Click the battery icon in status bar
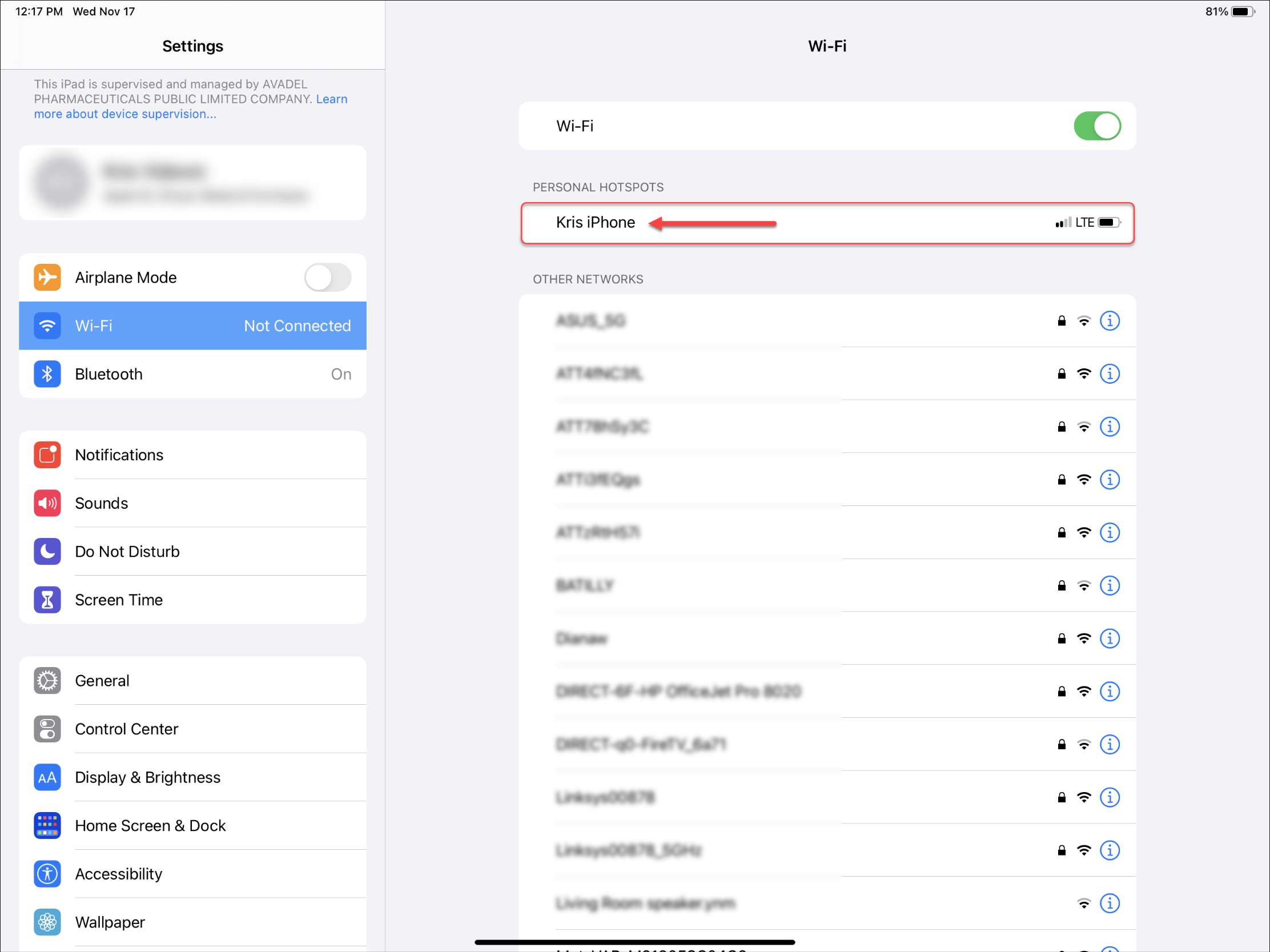The image size is (1270, 952). [x=1244, y=11]
